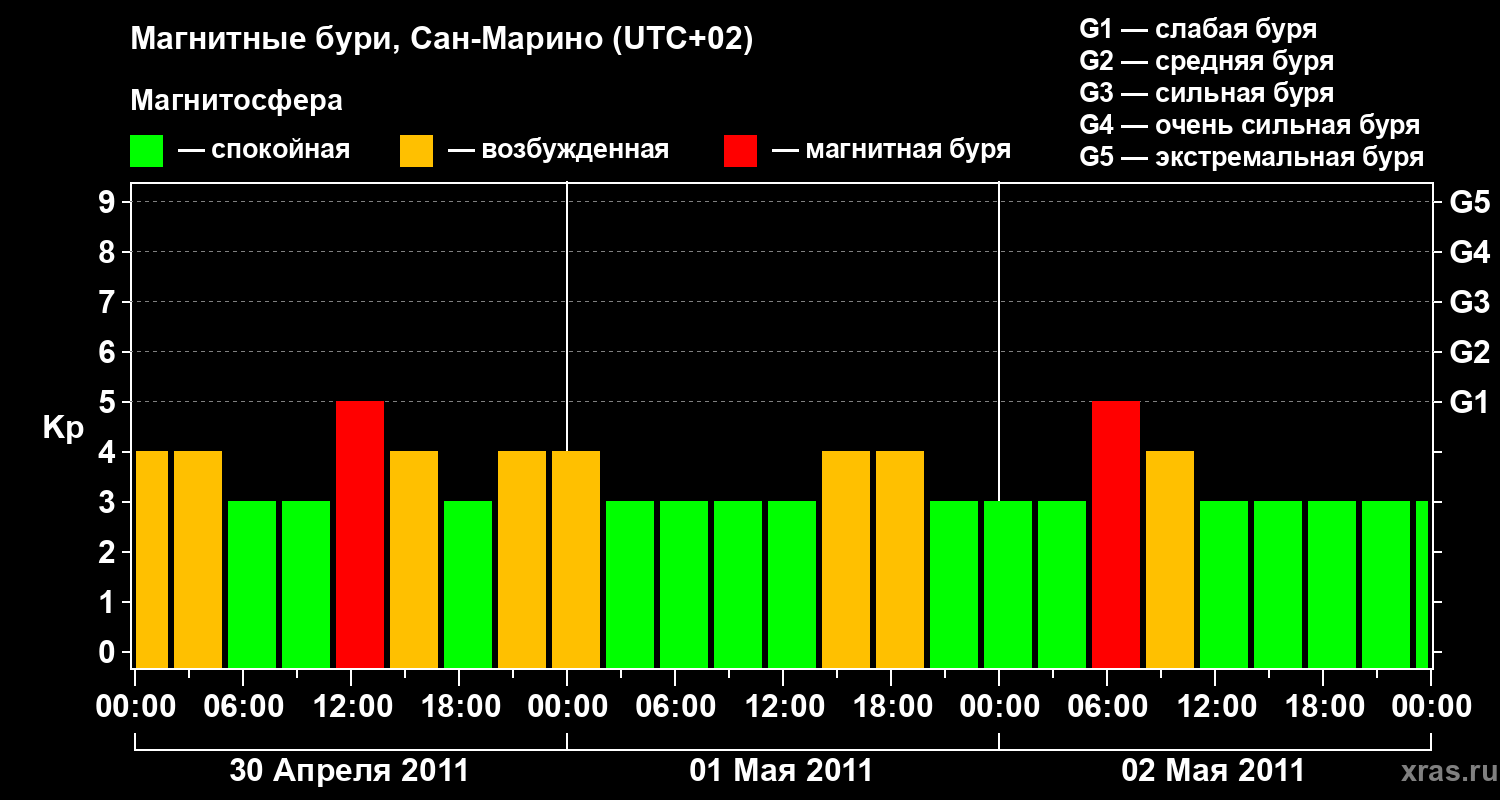Click the '06:00' time label for 02 Мая
This screenshot has width=1500, height=800.
(x=1107, y=708)
